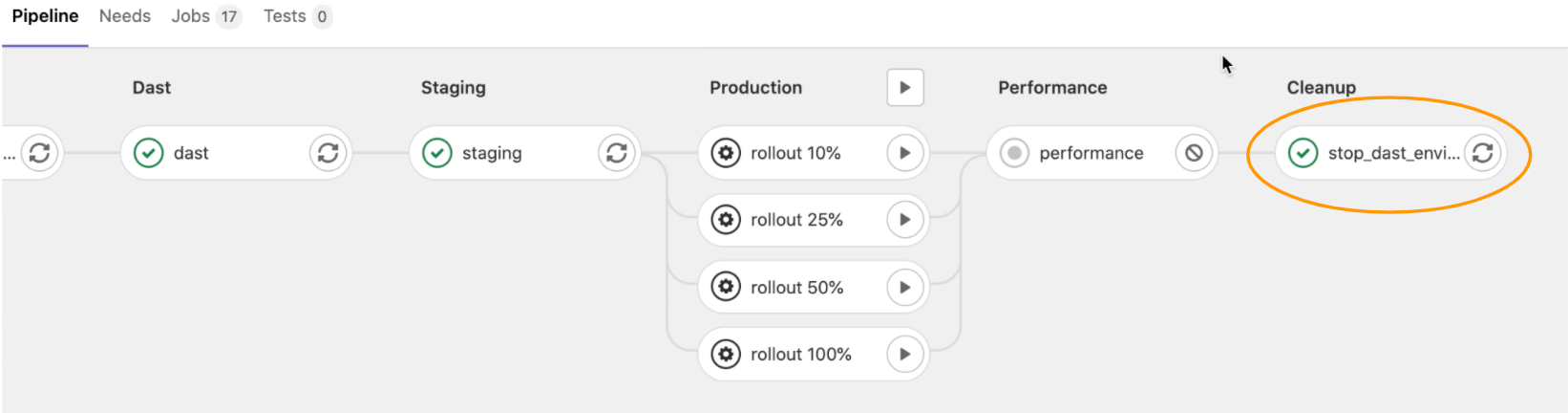Click the rollout 100% job name
This screenshot has height=413, width=1568.
(x=800, y=355)
